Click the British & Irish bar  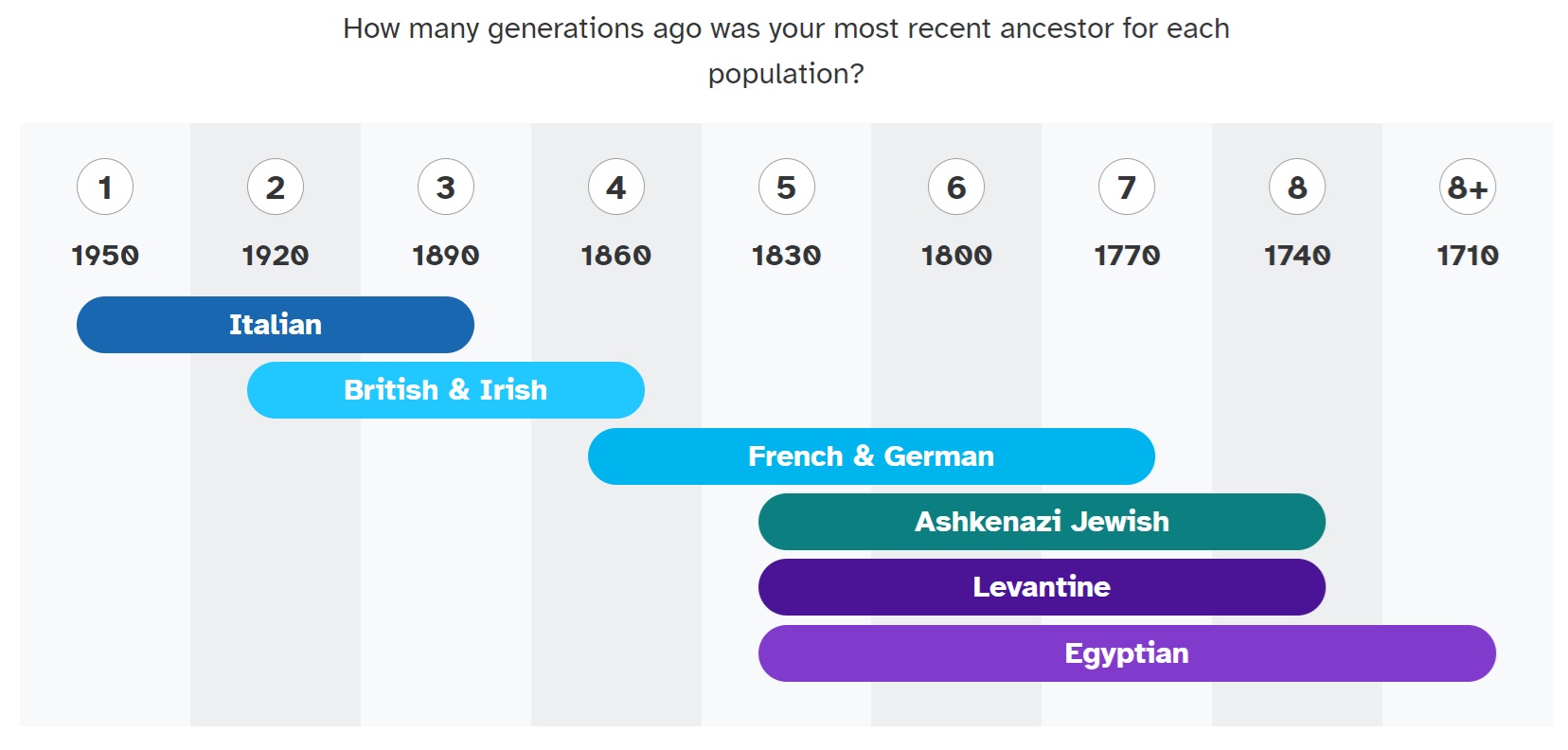pyautogui.click(x=446, y=390)
